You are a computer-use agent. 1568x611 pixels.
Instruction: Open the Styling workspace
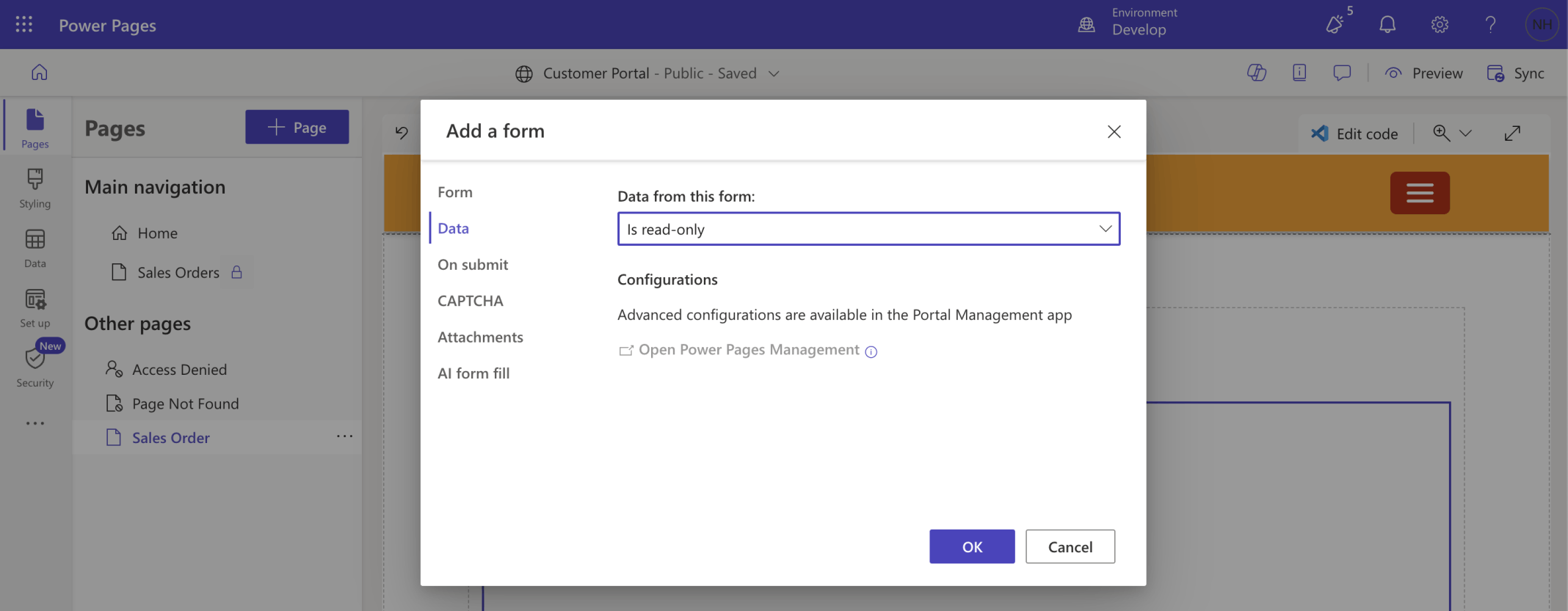tap(35, 188)
